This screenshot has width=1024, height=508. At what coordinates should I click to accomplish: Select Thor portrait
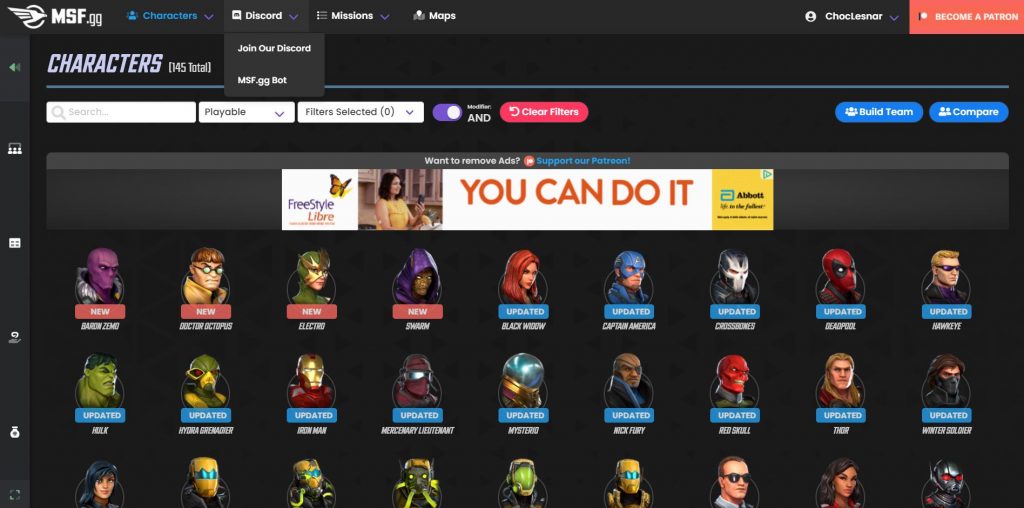click(840, 380)
